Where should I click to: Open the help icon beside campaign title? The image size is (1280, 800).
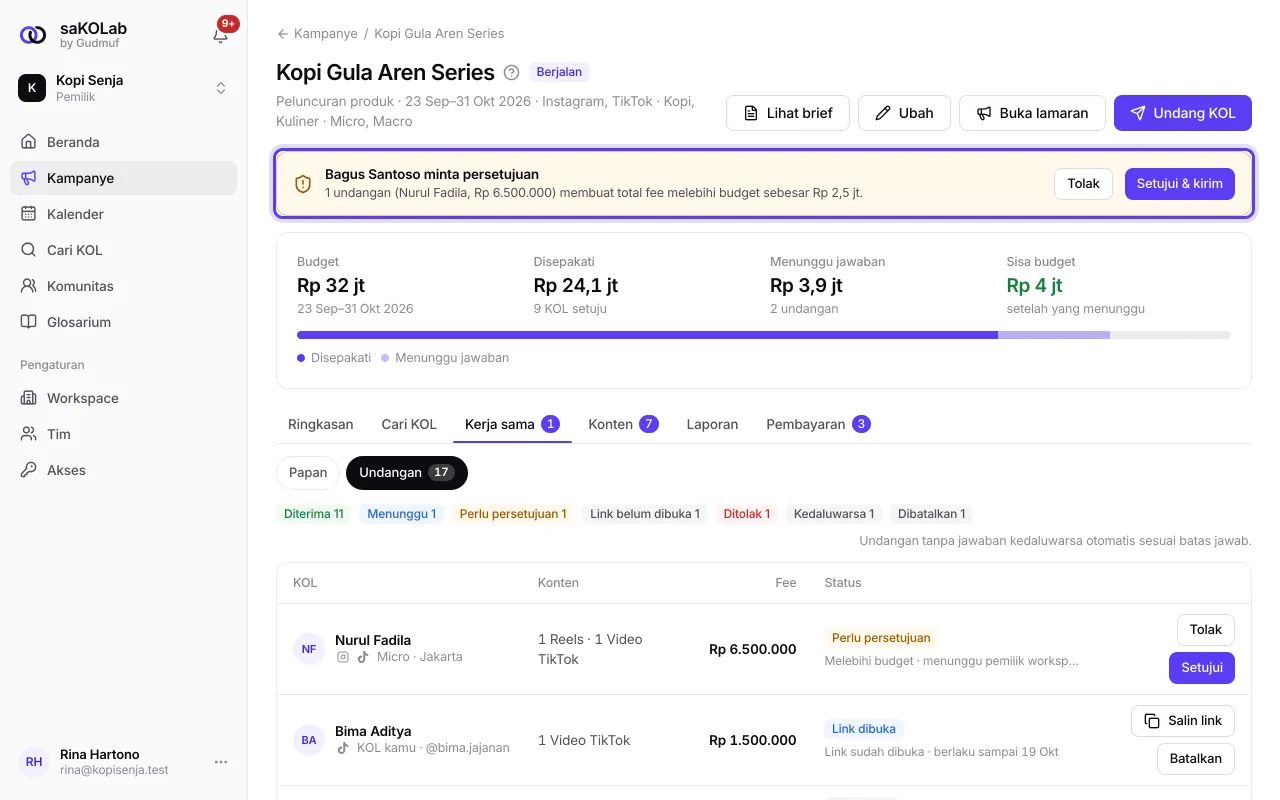511,72
